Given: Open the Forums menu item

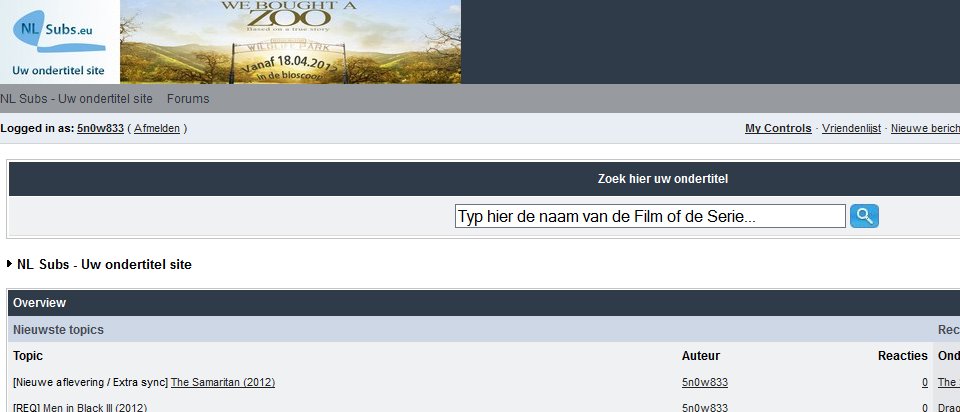Looking at the screenshot, I should (x=188, y=99).
